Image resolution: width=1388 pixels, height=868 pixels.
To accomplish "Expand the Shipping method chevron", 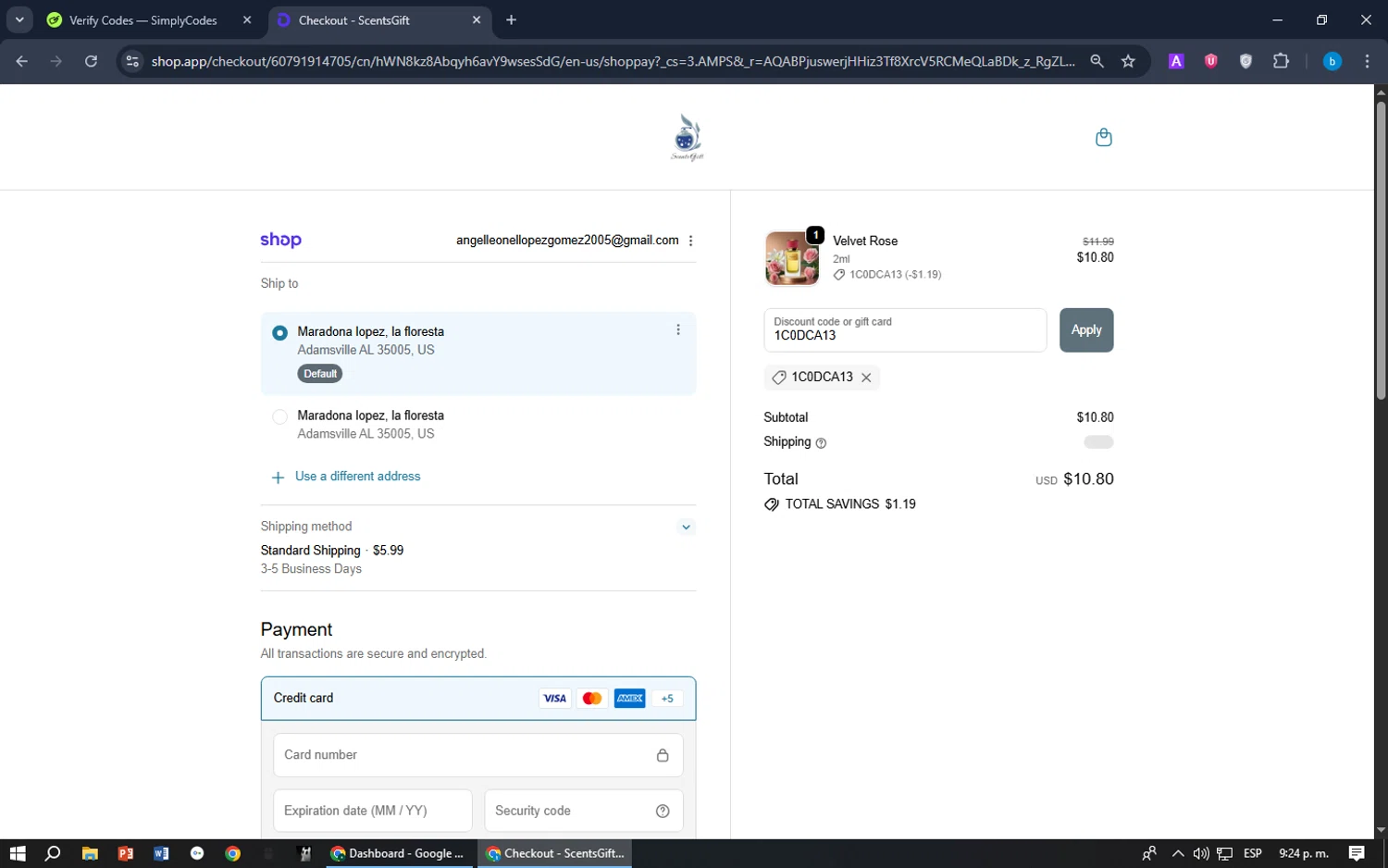I will tap(686, 527).
